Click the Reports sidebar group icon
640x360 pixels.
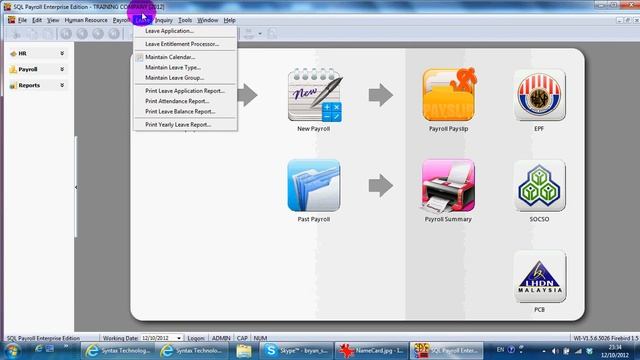[x=13, y=85]
